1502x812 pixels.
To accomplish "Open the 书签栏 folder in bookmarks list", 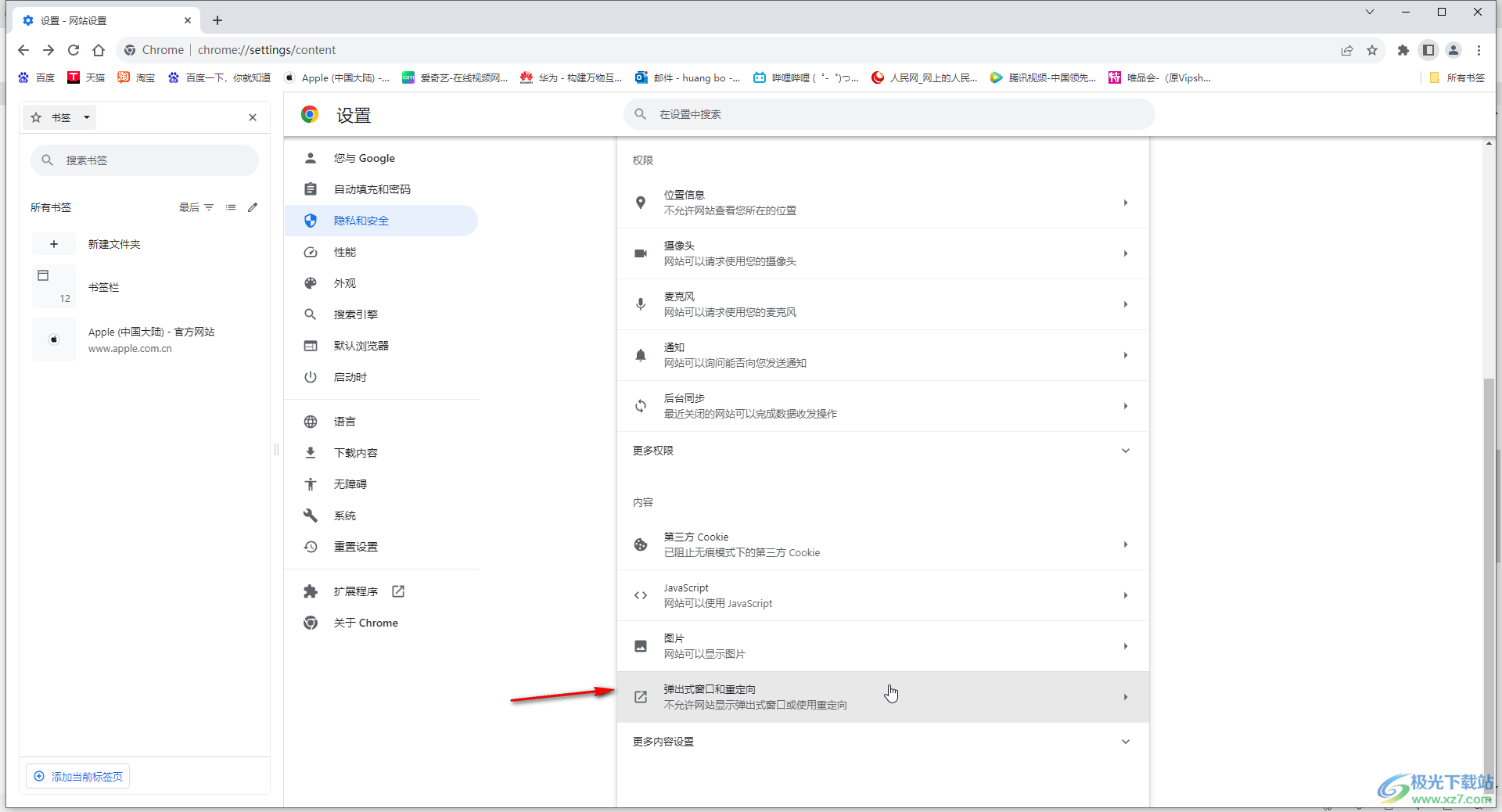I will click(103, 287).
